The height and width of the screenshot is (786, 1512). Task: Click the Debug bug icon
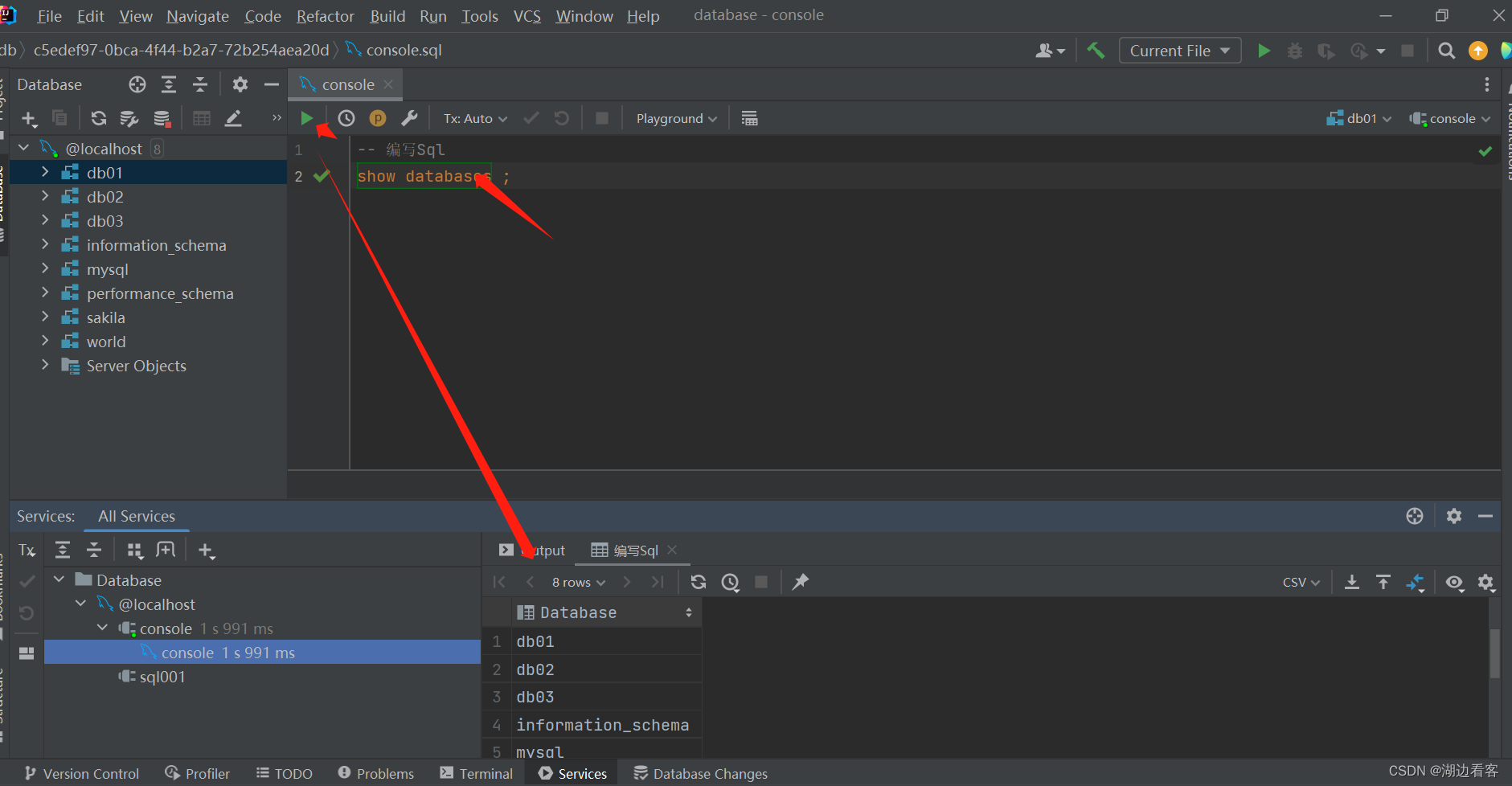click(x=1294, y=51)
